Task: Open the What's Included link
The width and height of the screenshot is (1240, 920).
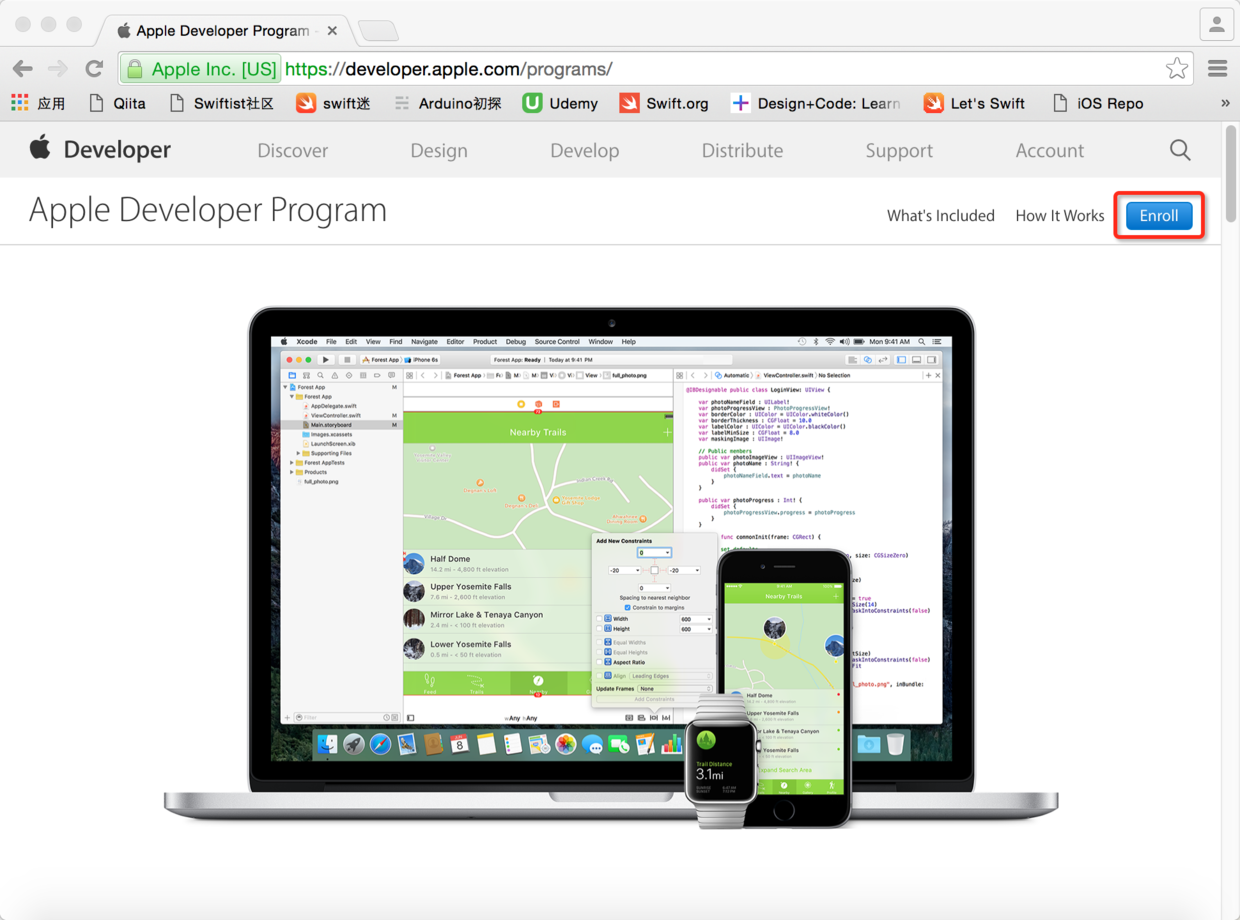Action: tap(940, 215)
